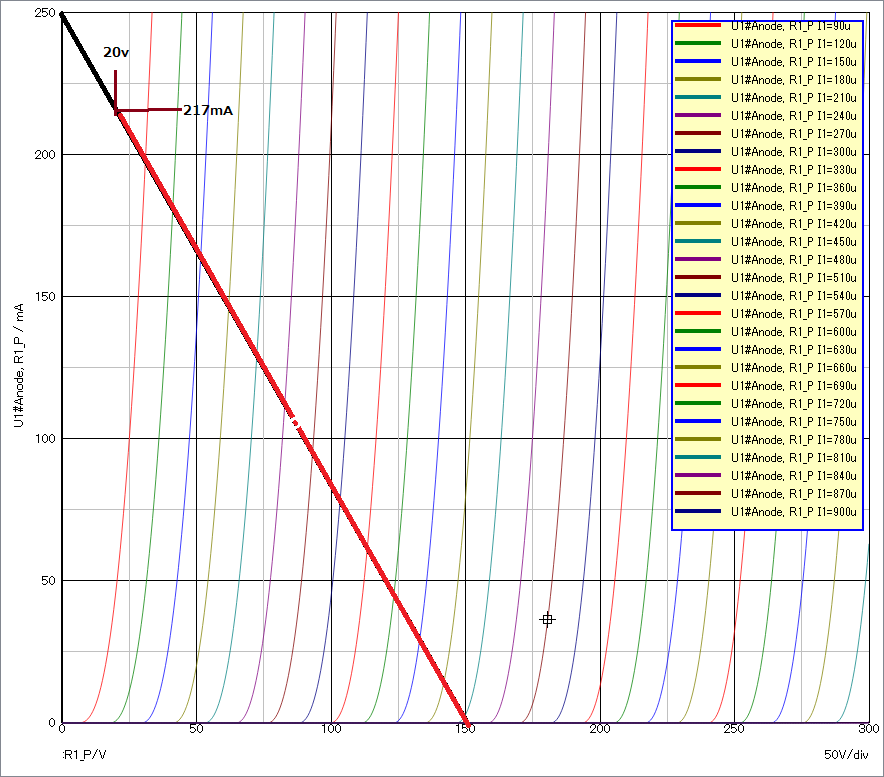Click the 217mA annotation label
The width and height of the screenshot is (884, 777).
208,111
